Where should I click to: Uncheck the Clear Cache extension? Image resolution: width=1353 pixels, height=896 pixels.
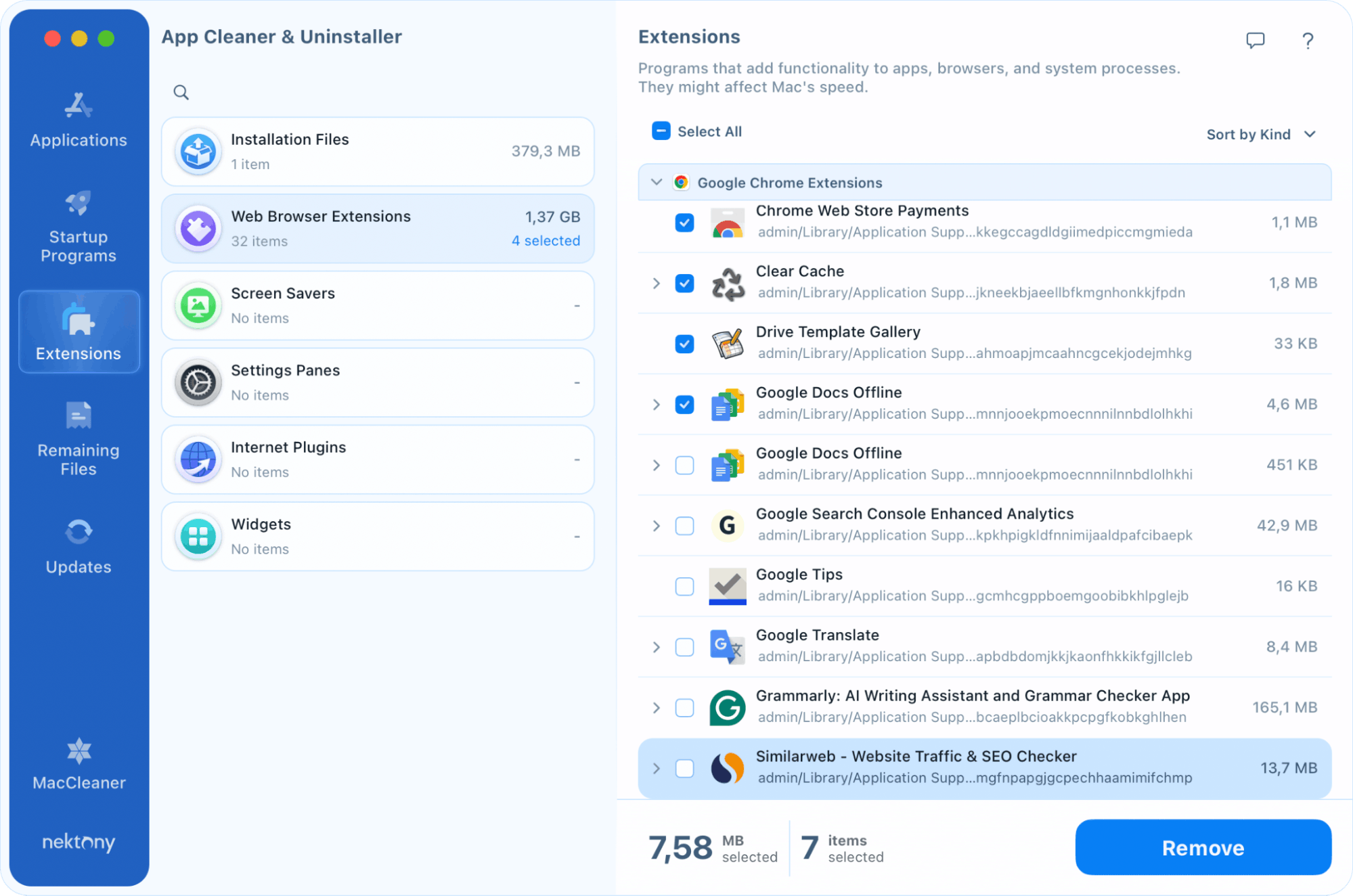684,283
